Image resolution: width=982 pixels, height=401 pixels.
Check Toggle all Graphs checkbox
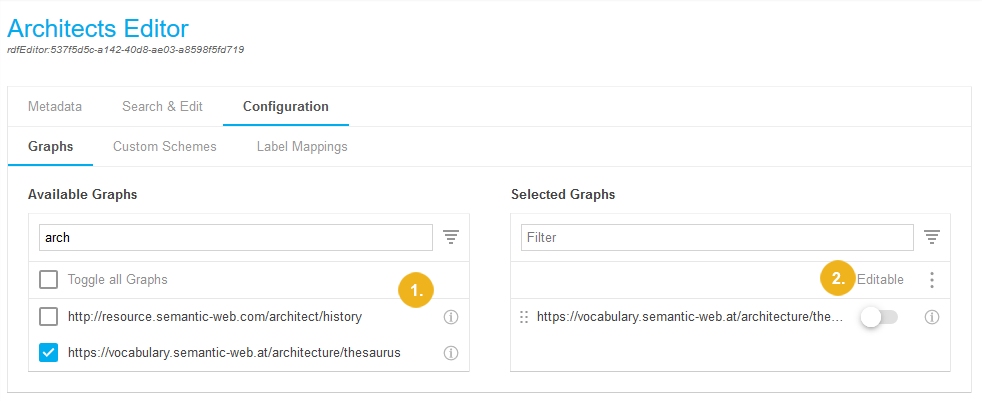point(48,280)
